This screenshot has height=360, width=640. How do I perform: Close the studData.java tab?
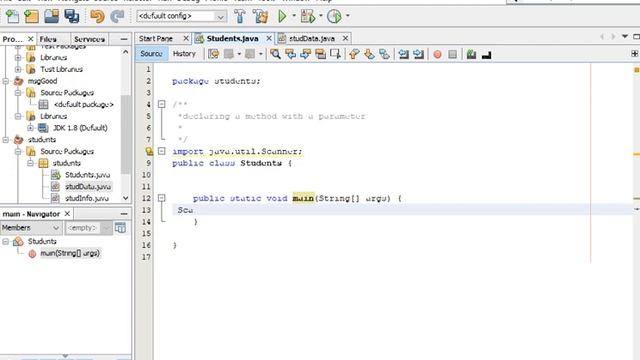tap(345, 38)
